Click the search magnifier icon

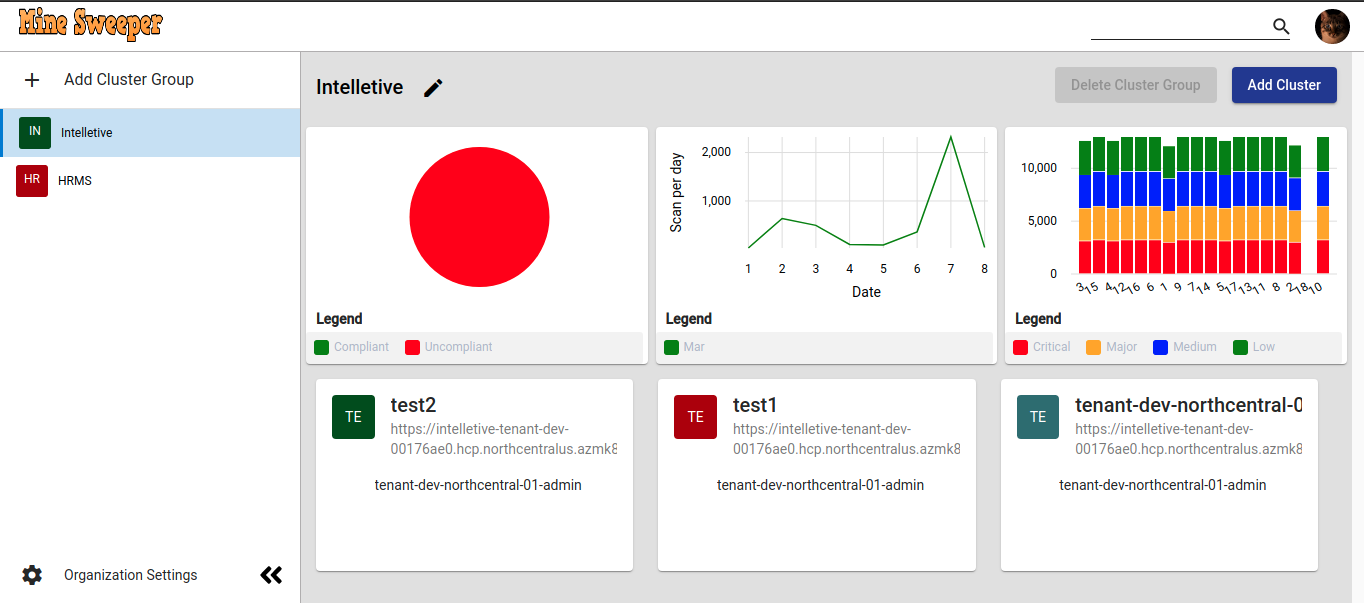coord(1281,27)
